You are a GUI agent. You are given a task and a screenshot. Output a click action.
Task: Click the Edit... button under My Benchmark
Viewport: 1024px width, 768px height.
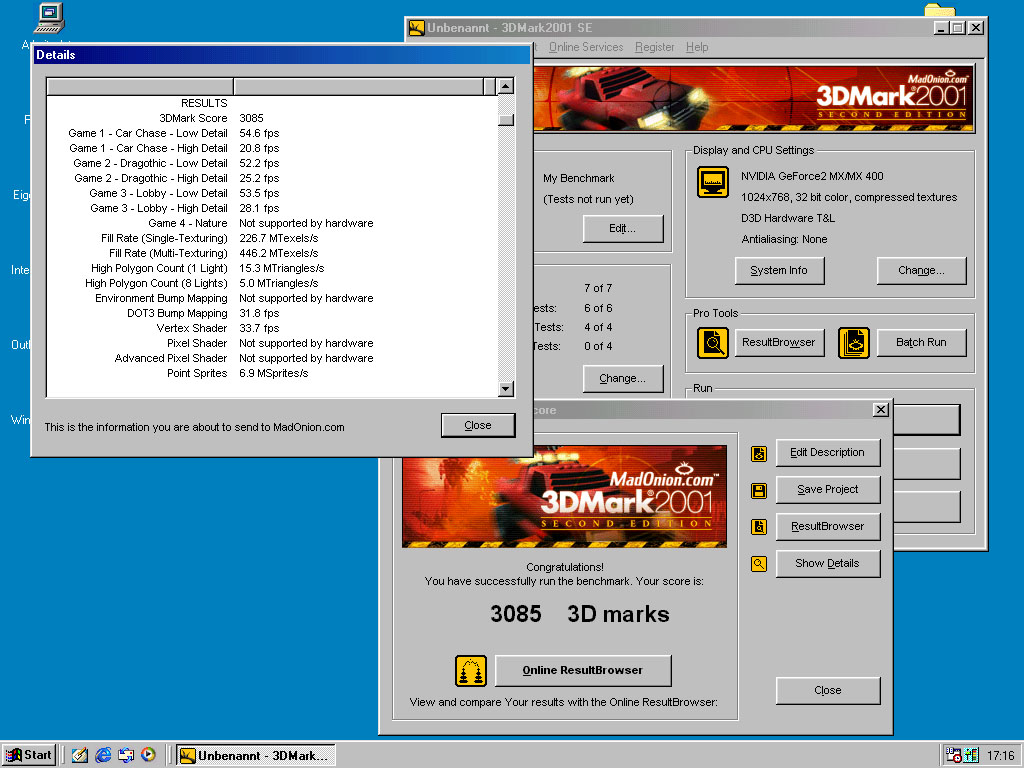click(622, 229)
